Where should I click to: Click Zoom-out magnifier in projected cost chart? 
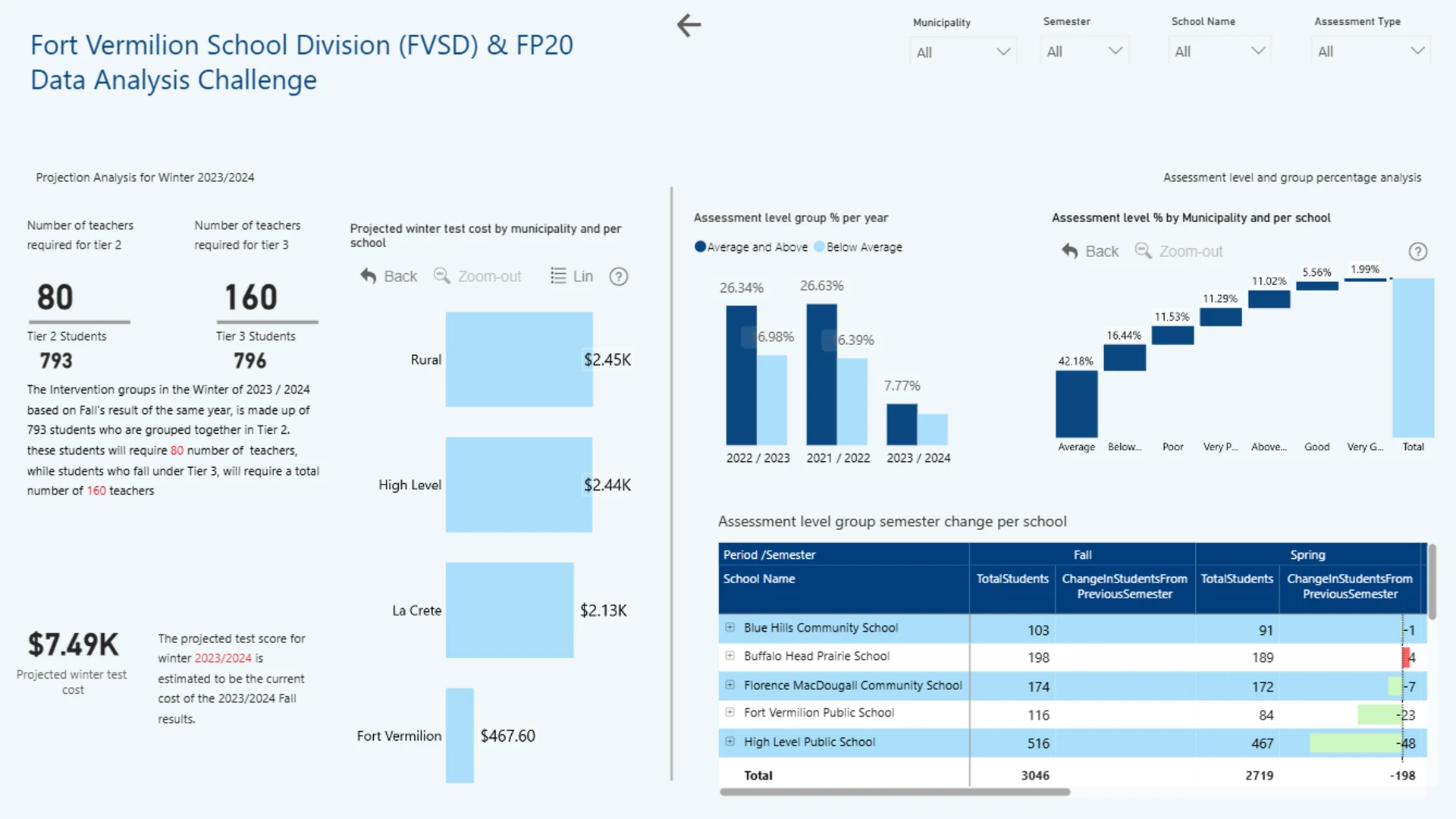[x=441, y=276]
